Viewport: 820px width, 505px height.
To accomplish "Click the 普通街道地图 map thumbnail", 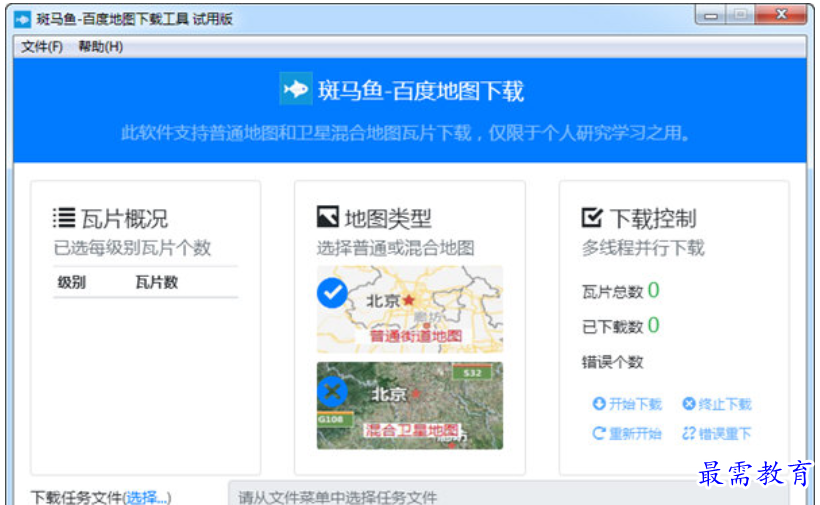I will (410, 309).
